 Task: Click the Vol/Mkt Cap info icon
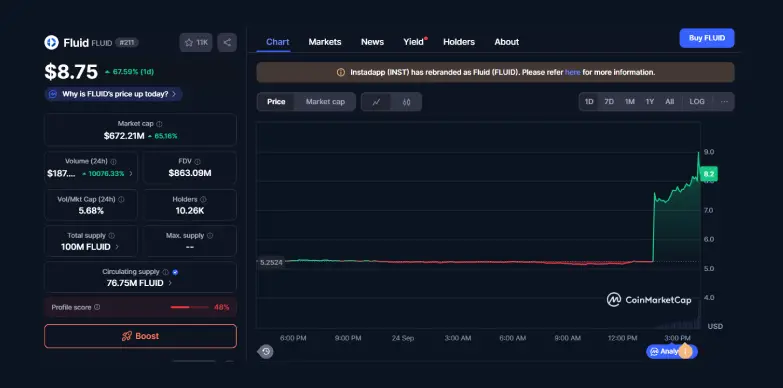pyautogui.click(x=121, y=199)
